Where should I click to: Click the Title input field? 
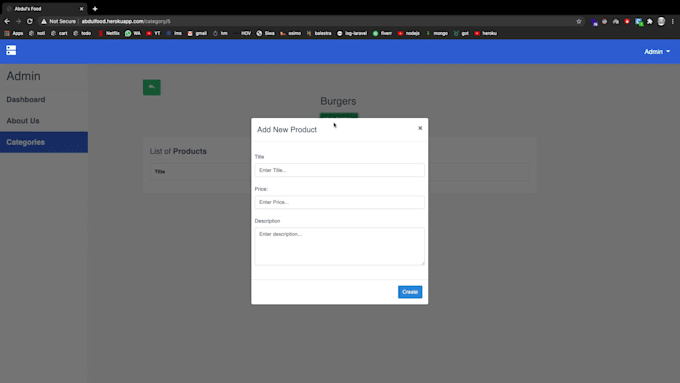pyautogui.click(x=340, y=170)
